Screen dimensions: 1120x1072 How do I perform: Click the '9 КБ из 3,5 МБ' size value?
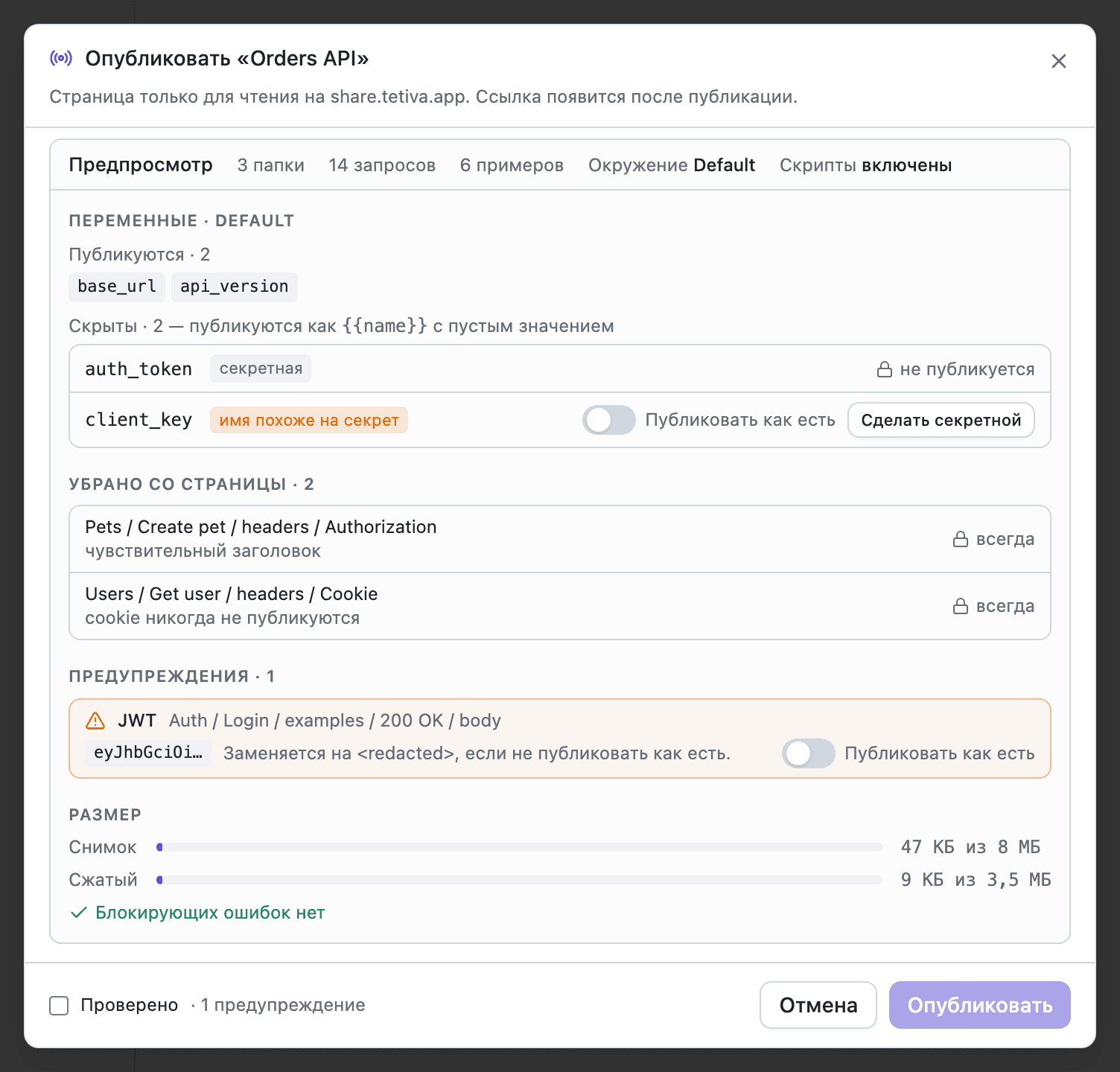point(976,880)
